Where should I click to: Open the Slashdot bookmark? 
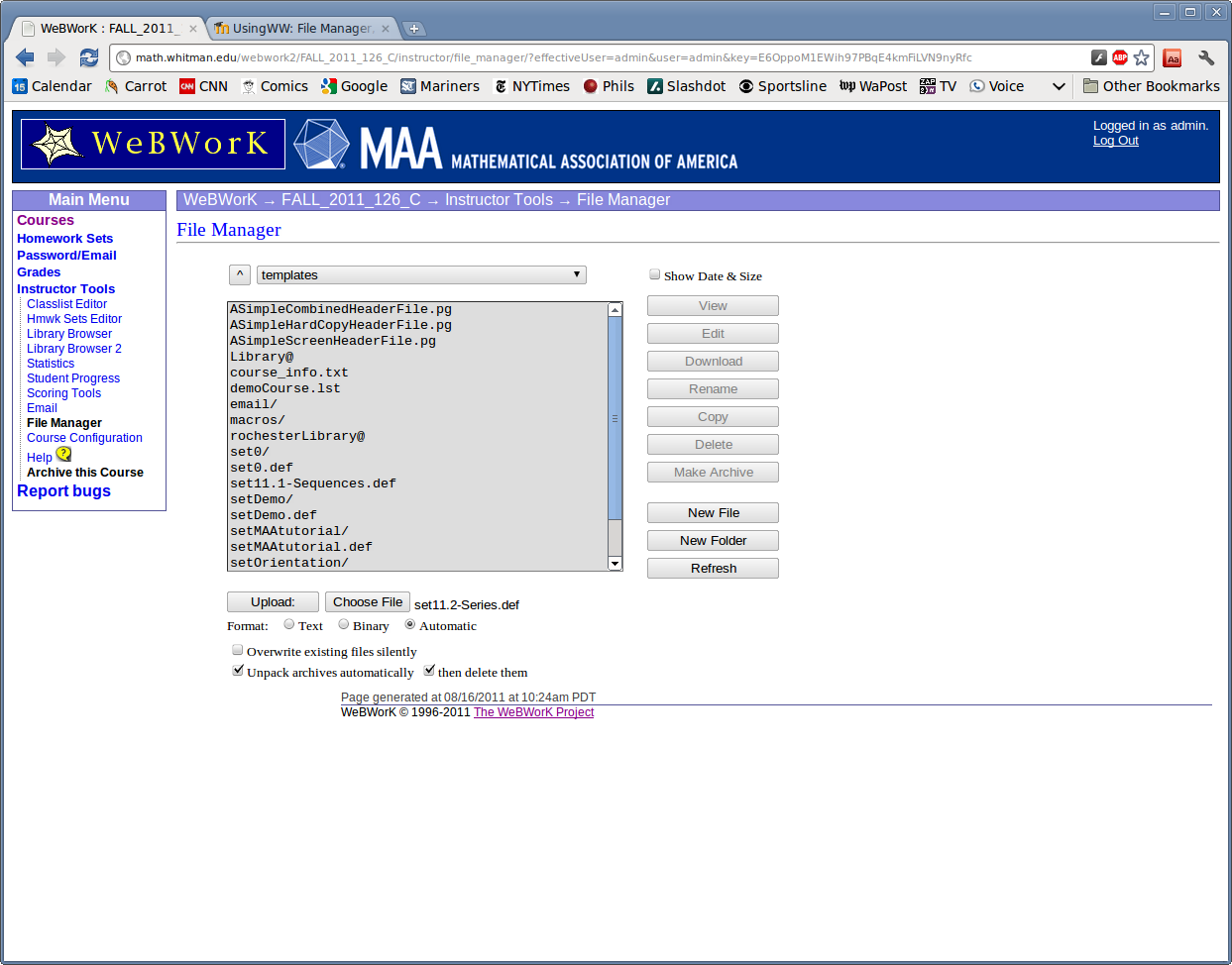686,86
